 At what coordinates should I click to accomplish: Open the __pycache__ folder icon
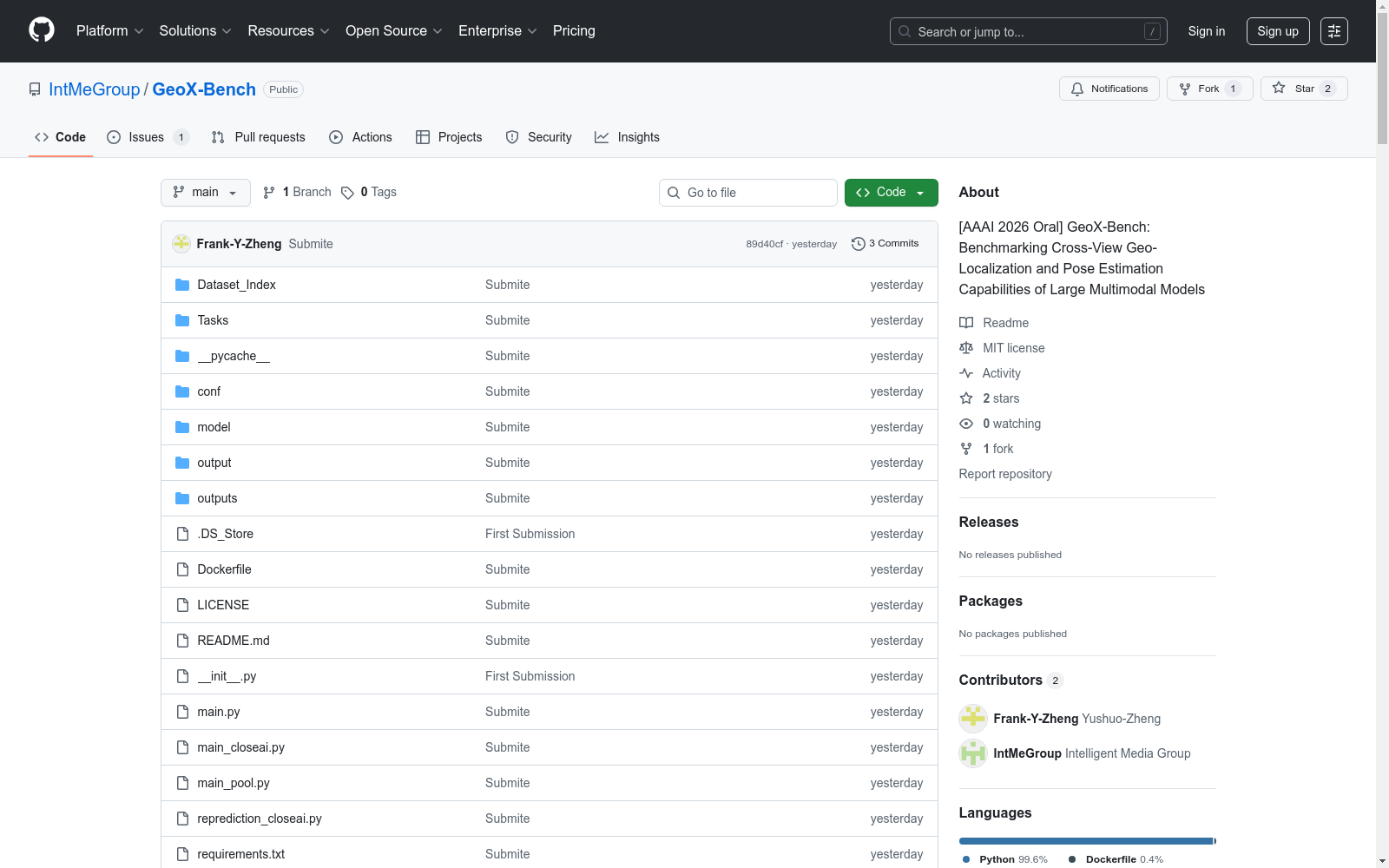pos(182,356)
